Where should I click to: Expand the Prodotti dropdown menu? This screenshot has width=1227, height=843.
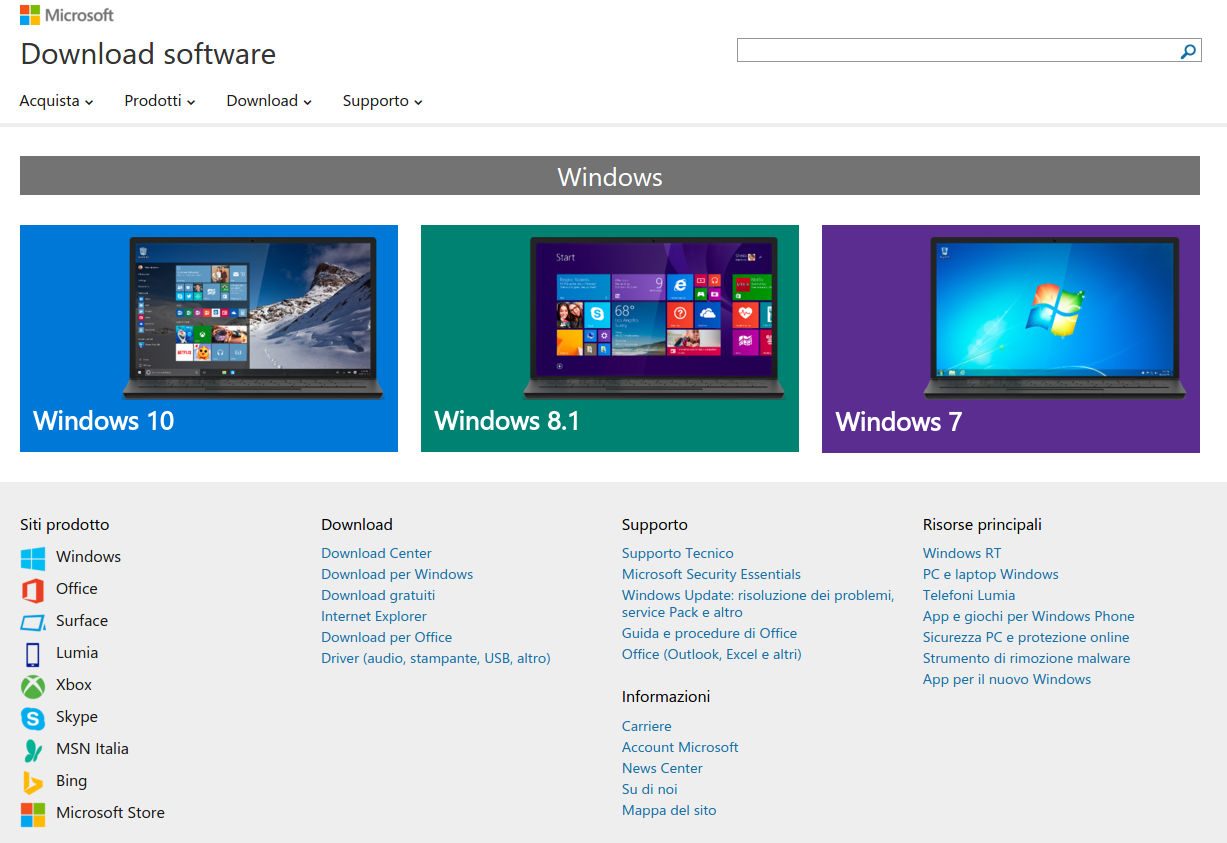pyautogui.click(x=160, y=101)
